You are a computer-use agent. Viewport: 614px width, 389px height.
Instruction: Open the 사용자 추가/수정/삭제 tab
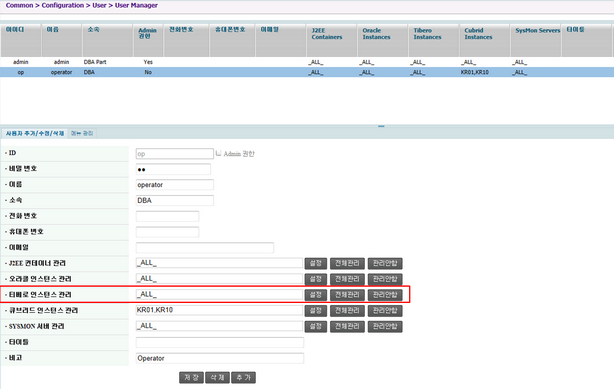[35, 134]
